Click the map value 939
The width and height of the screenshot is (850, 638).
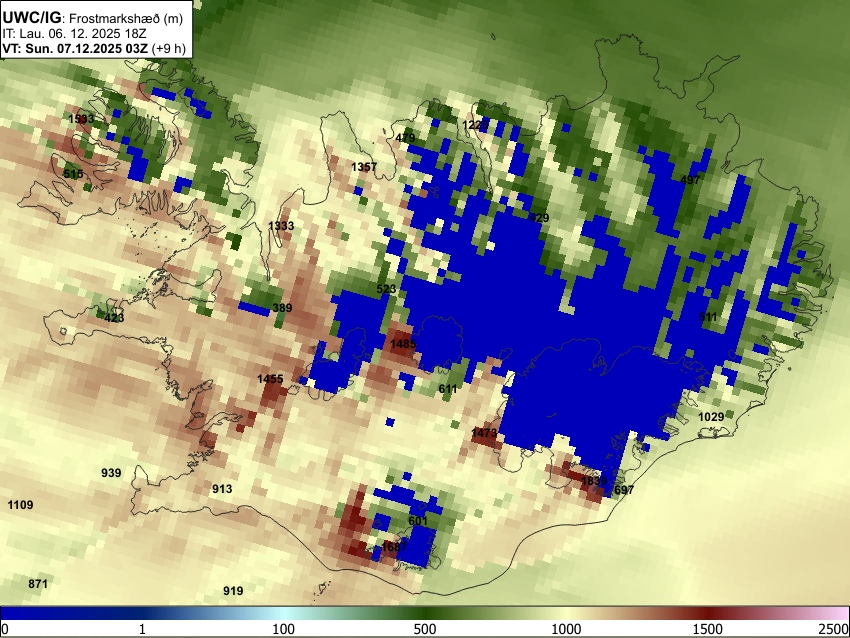click(x=111, y=473)
